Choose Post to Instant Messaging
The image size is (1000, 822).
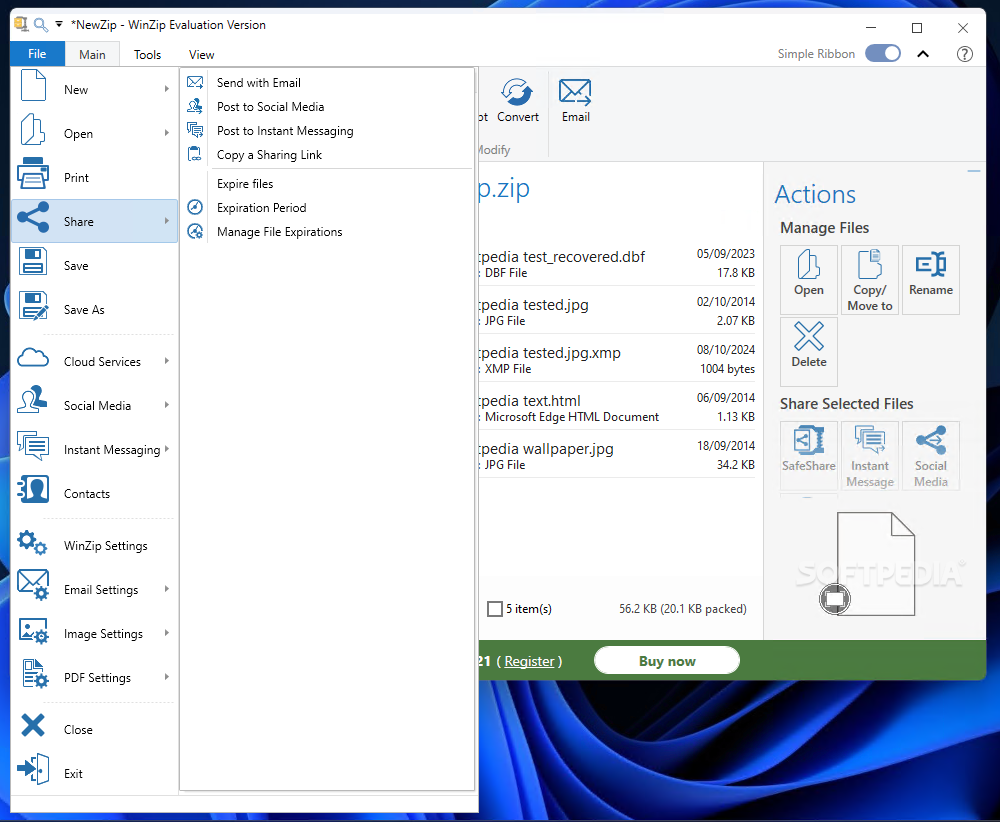click(327, 131)
